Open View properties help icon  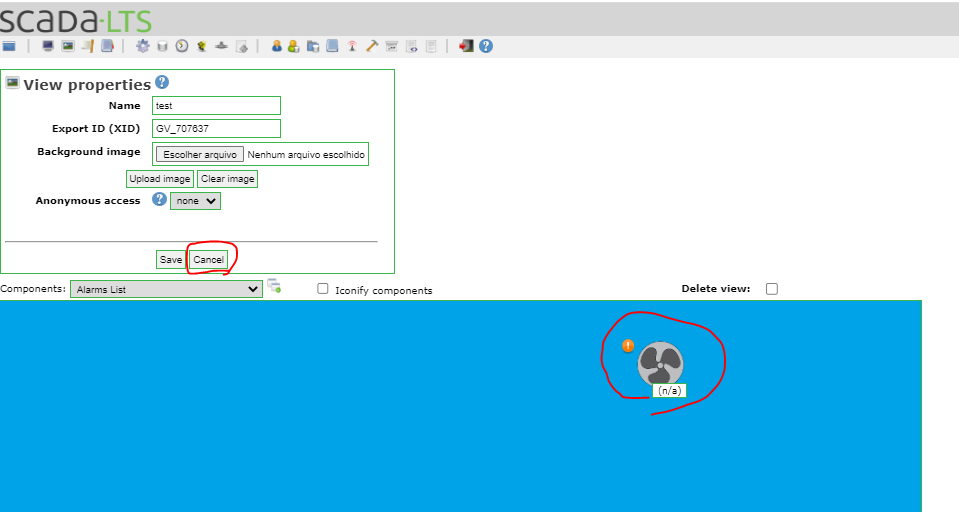tap(162, 82)
